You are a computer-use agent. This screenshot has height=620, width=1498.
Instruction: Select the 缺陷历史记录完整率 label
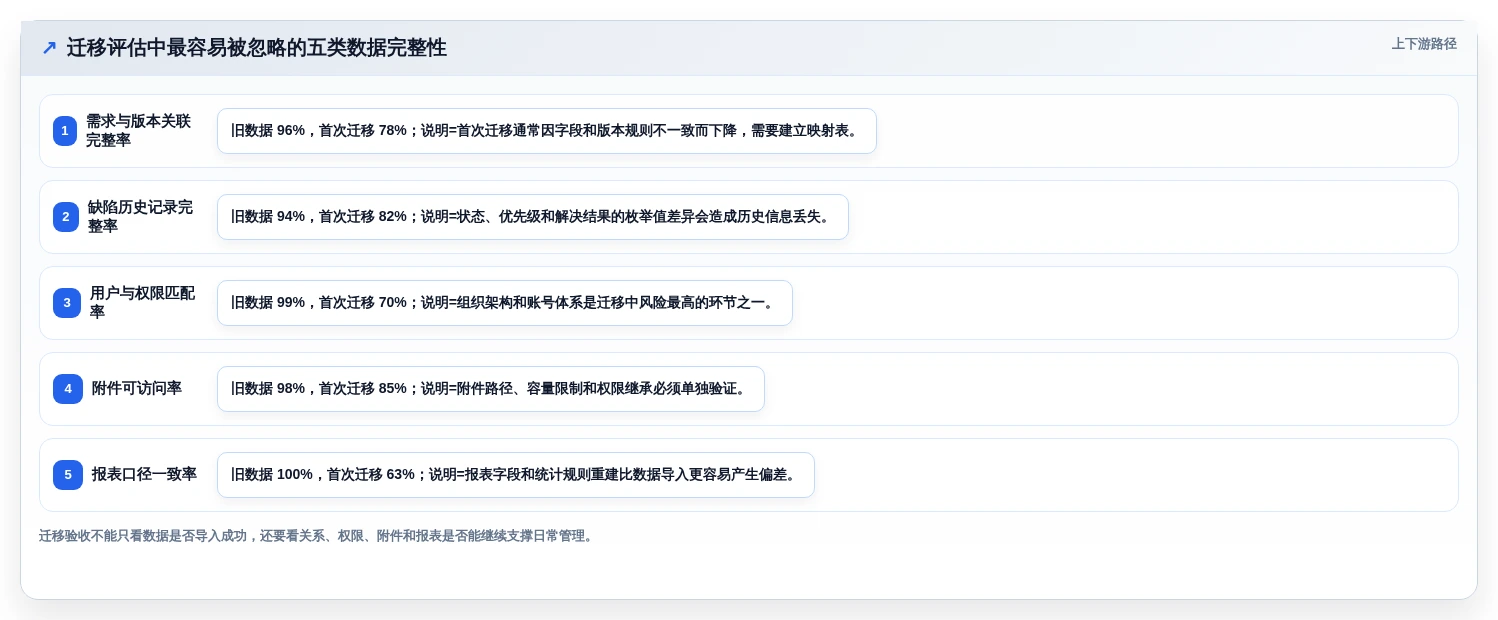[x=140, y=217]
